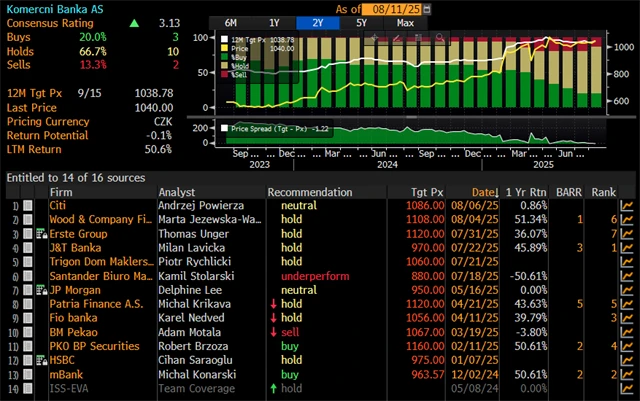Screen dimensions: 640x401
Task: Click the red %Sell legend swatch
Action: pos(224,74)
